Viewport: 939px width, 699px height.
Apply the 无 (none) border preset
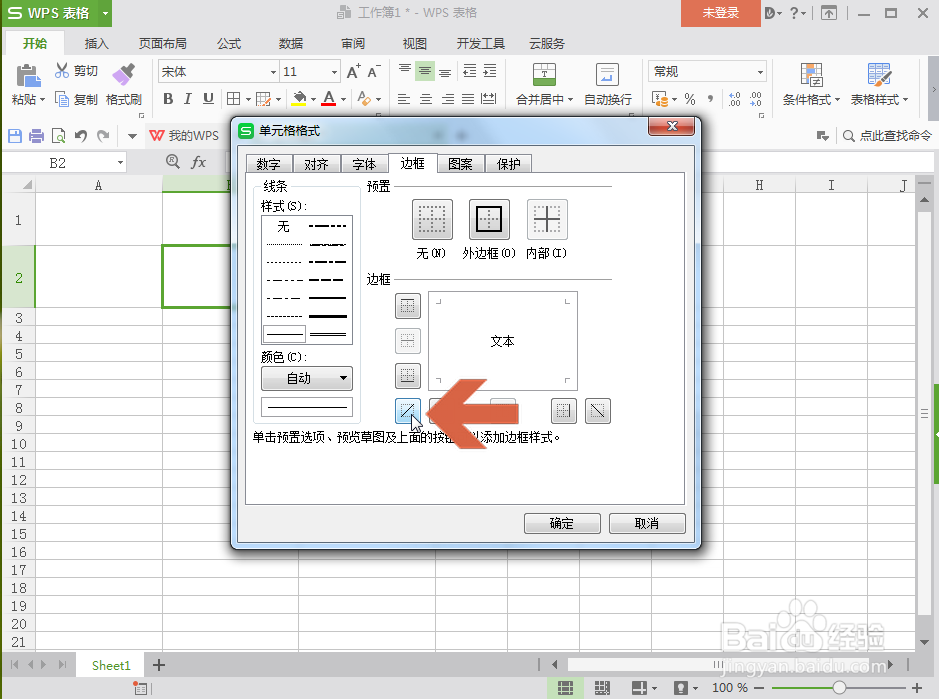coord(432,219)
